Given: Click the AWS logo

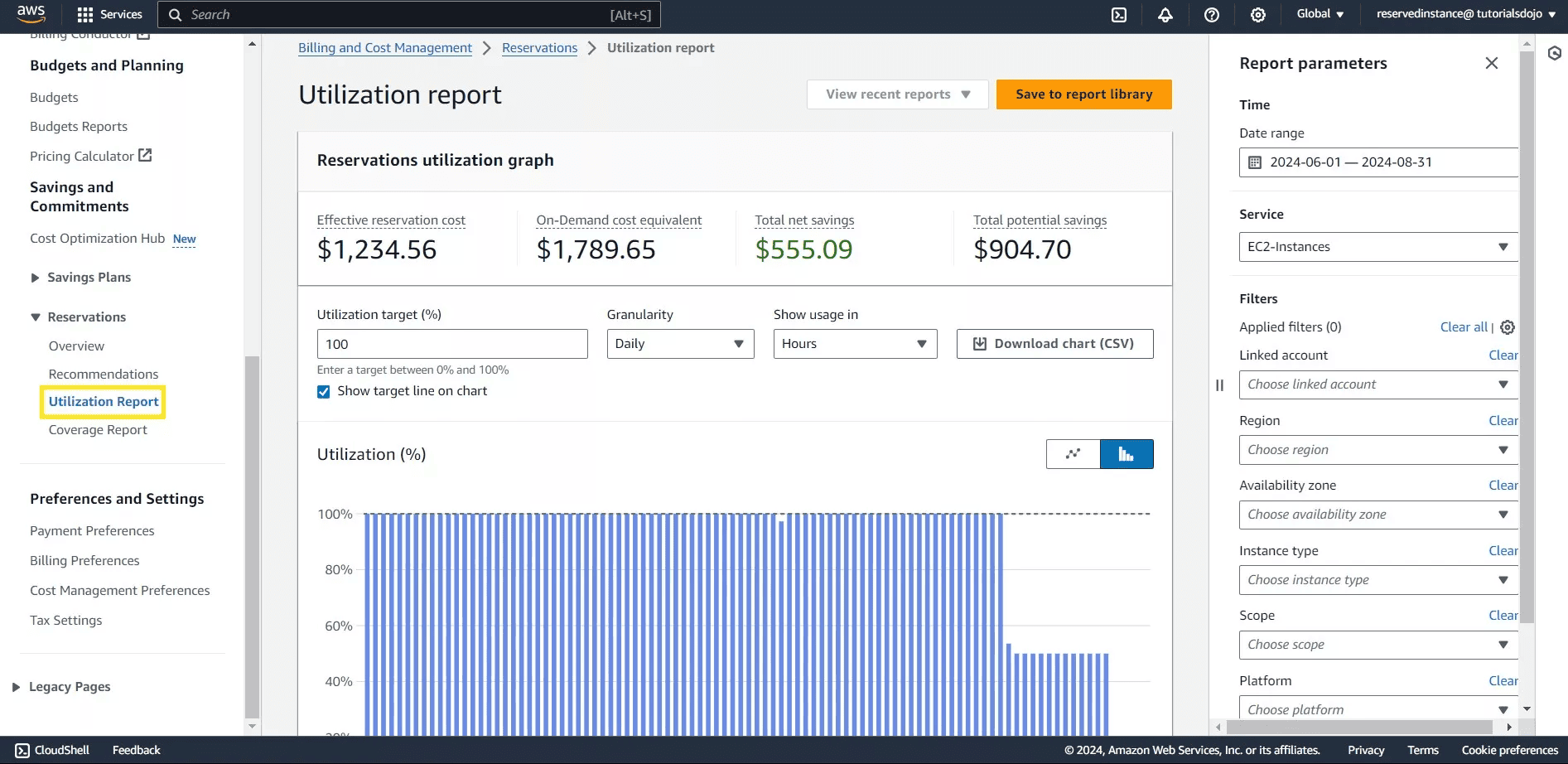Looking at the screenshot, I should (x=30, y=12).
